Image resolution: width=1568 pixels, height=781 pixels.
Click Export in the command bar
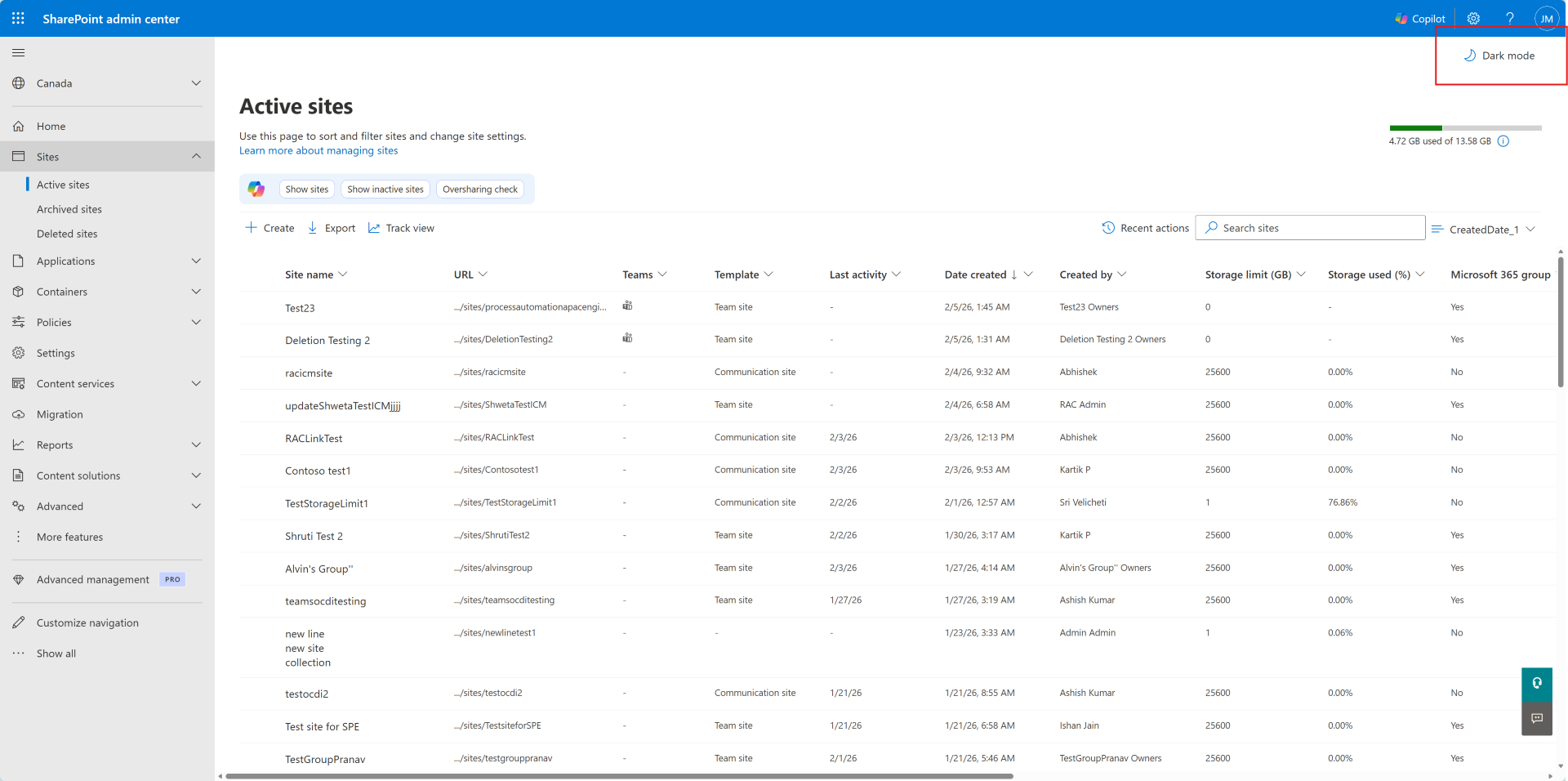[332, 228]
